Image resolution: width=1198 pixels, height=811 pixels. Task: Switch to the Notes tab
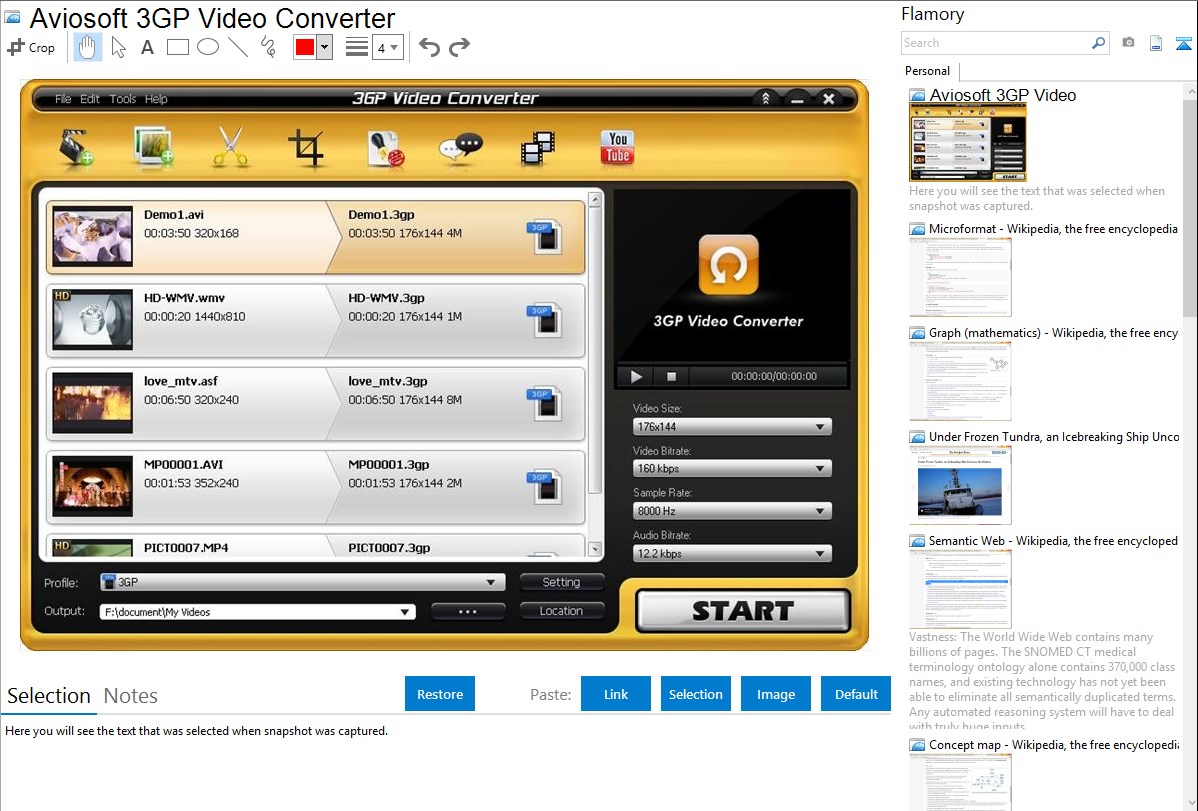(x=131, y=696)
